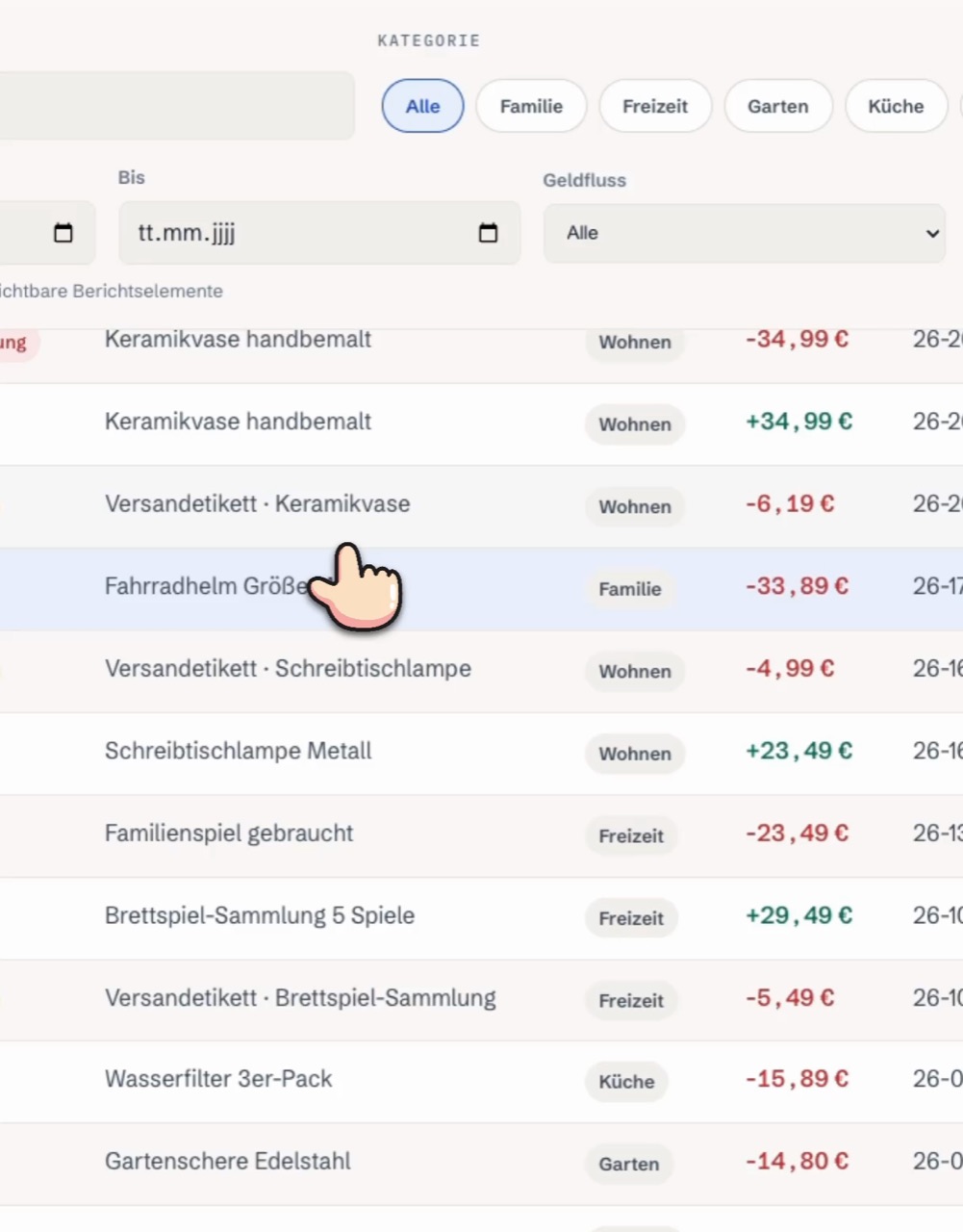
Task: Click the Wohnen tag in Schreibtischlampe Metall row
Action: 635,754
